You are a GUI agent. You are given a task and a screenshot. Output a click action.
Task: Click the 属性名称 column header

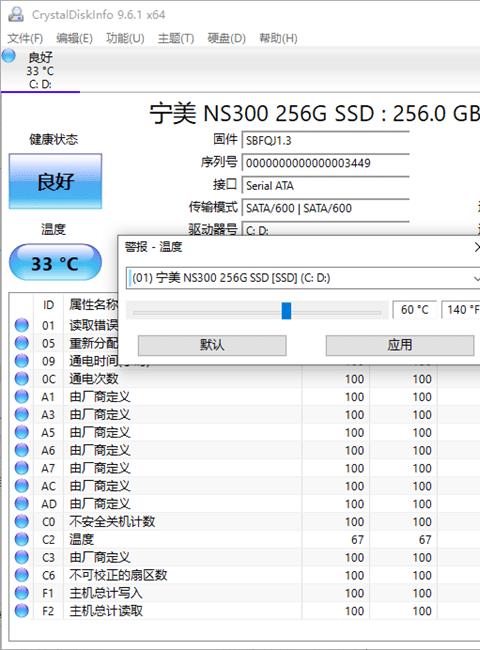coord(94,305)
